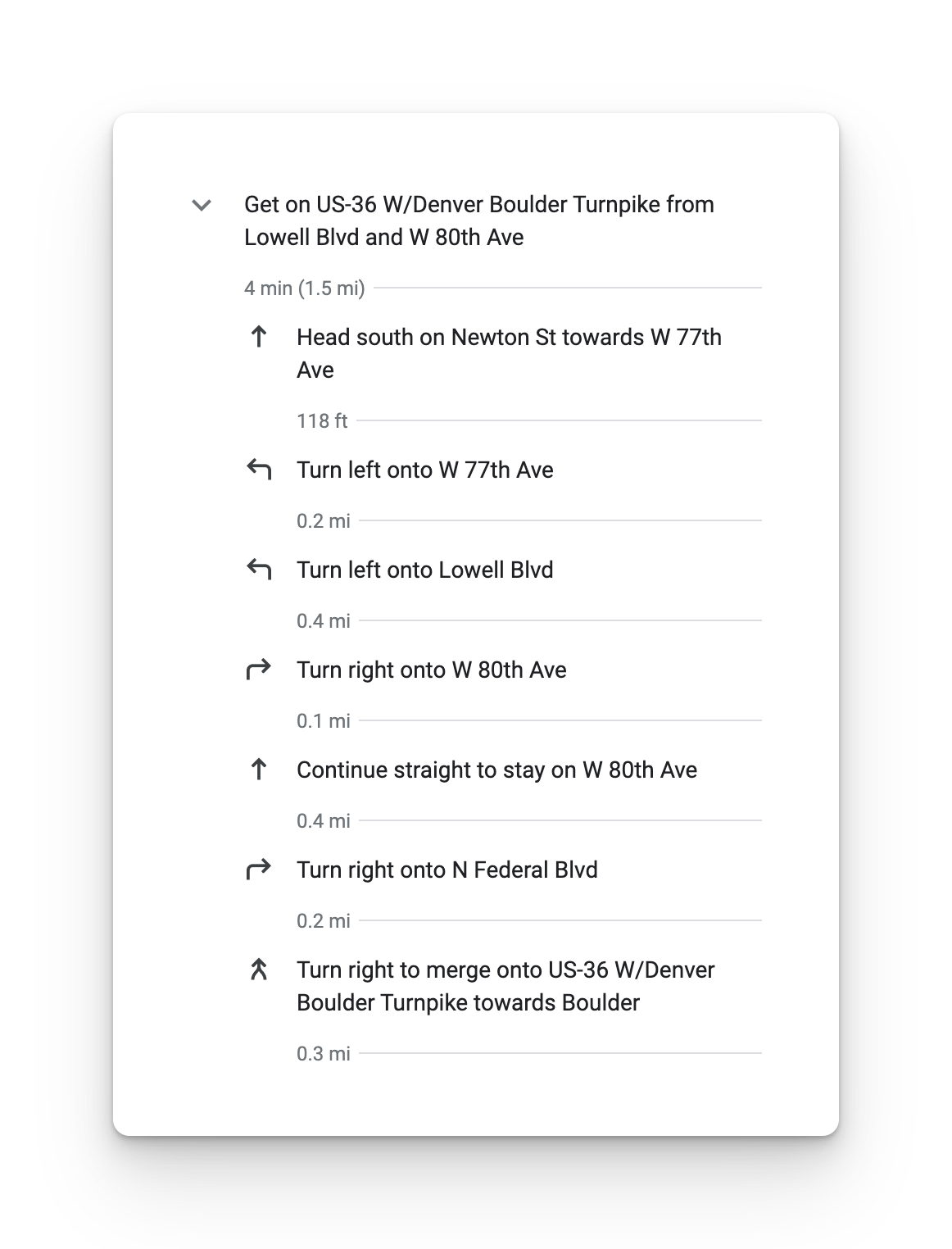Select the left-turn arrow icon for W 77th Ave
This screenshot has height=1249, width=952.
tap(259, 470)
